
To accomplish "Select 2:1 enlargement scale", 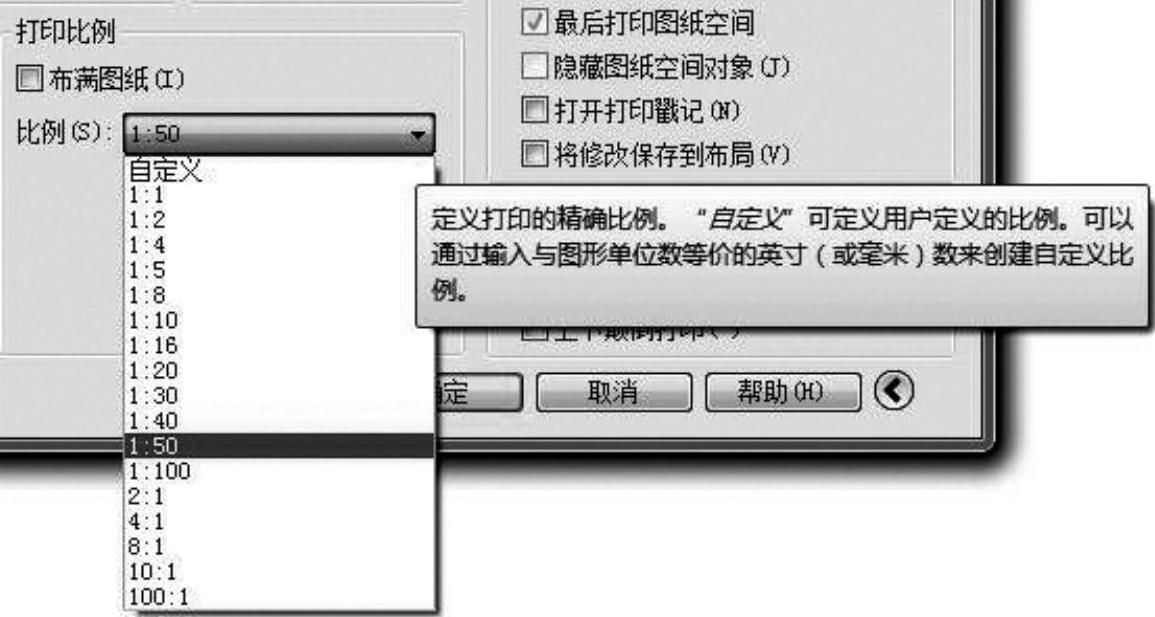I will [x=280, y=496].
